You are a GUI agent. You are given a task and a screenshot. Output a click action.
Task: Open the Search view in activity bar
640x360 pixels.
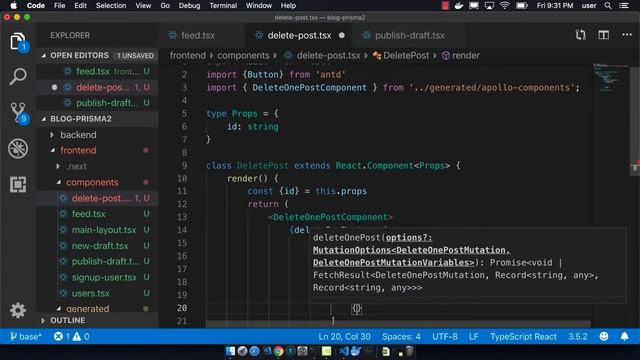18,76
